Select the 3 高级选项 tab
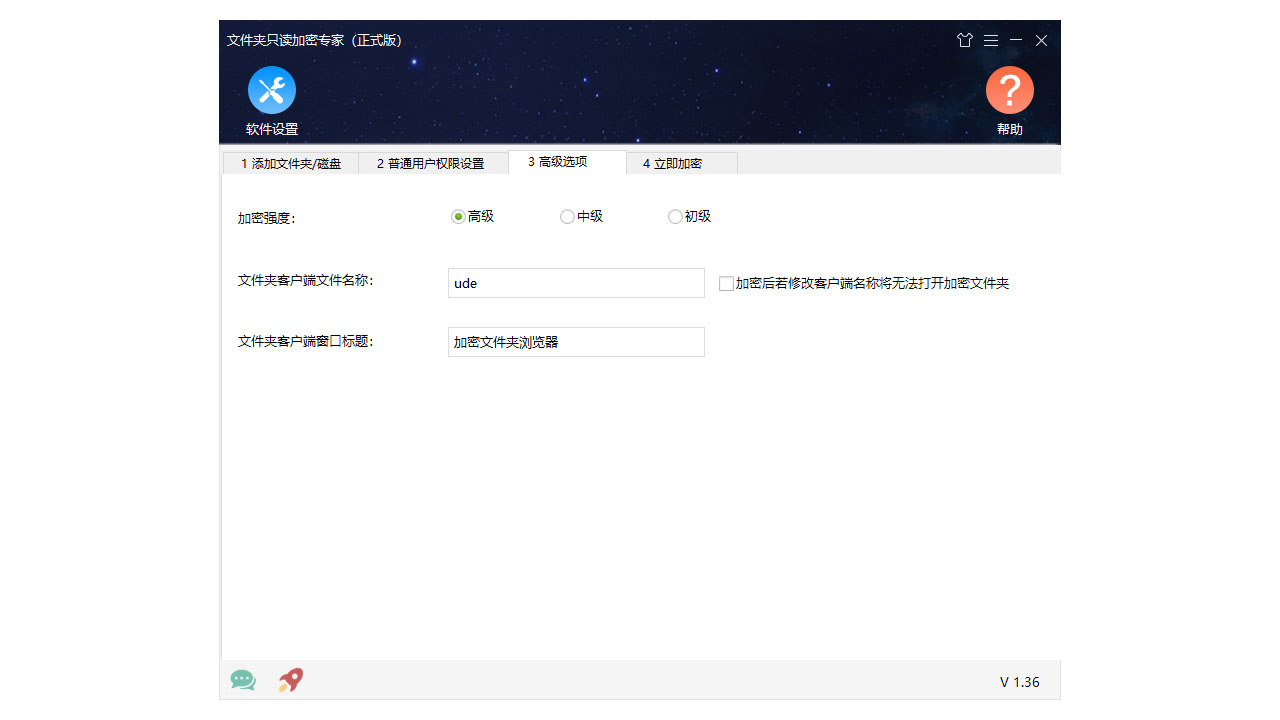 click(x=567, y=161)
